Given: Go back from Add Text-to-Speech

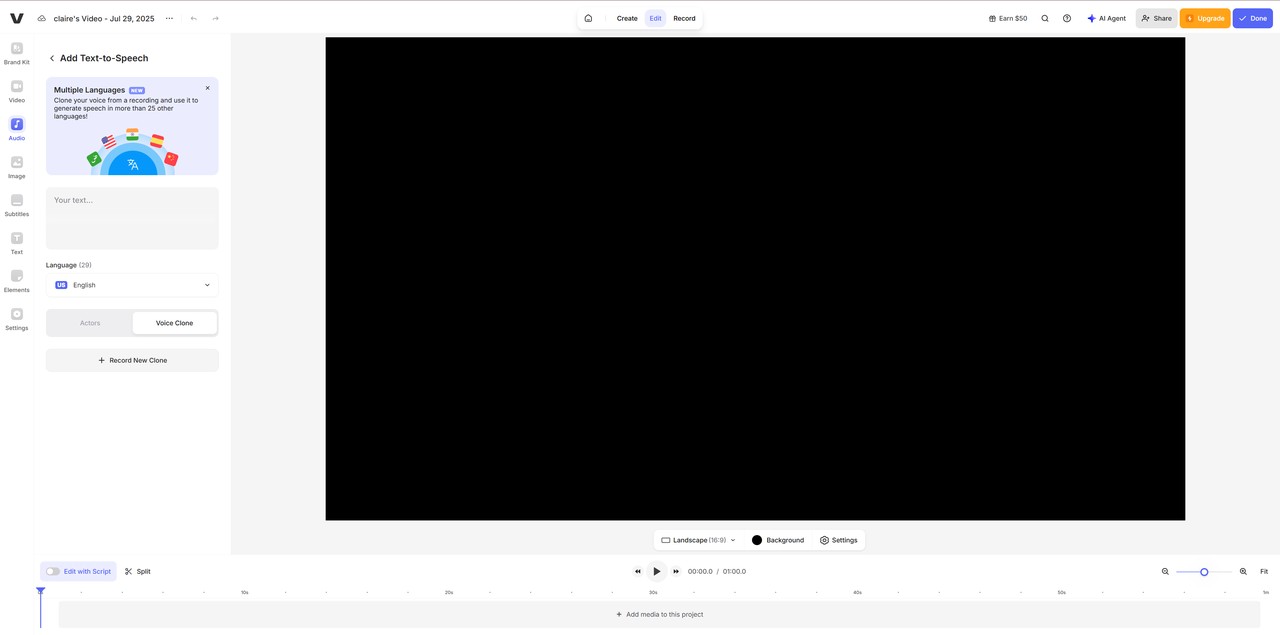Looking at the screenshot, I should click(52, 58).
